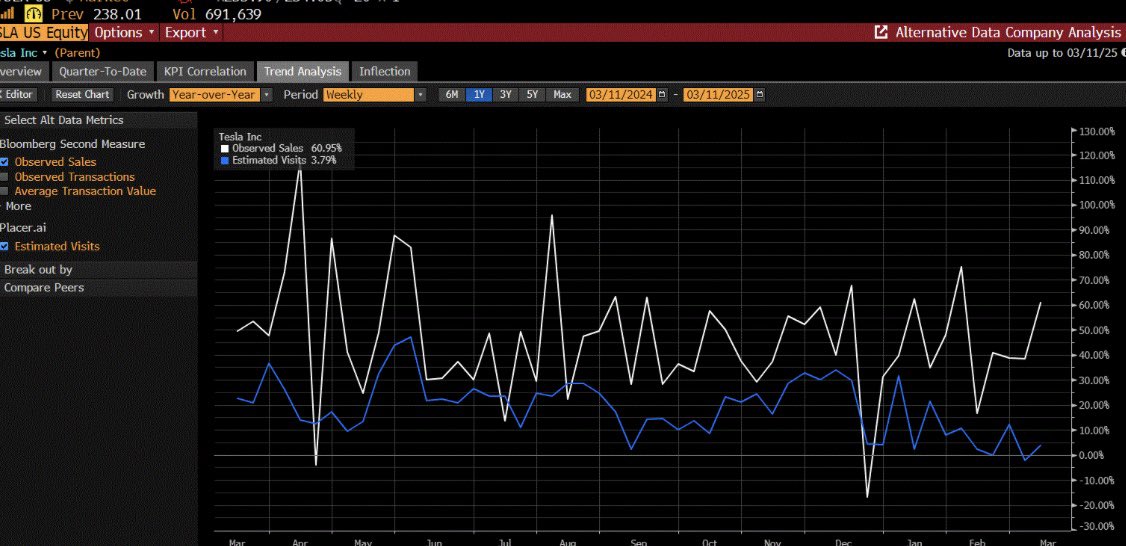The image size is (1126, 546).
Task: Toggle Observed Sales checkbox
Action: click(4, 162)
